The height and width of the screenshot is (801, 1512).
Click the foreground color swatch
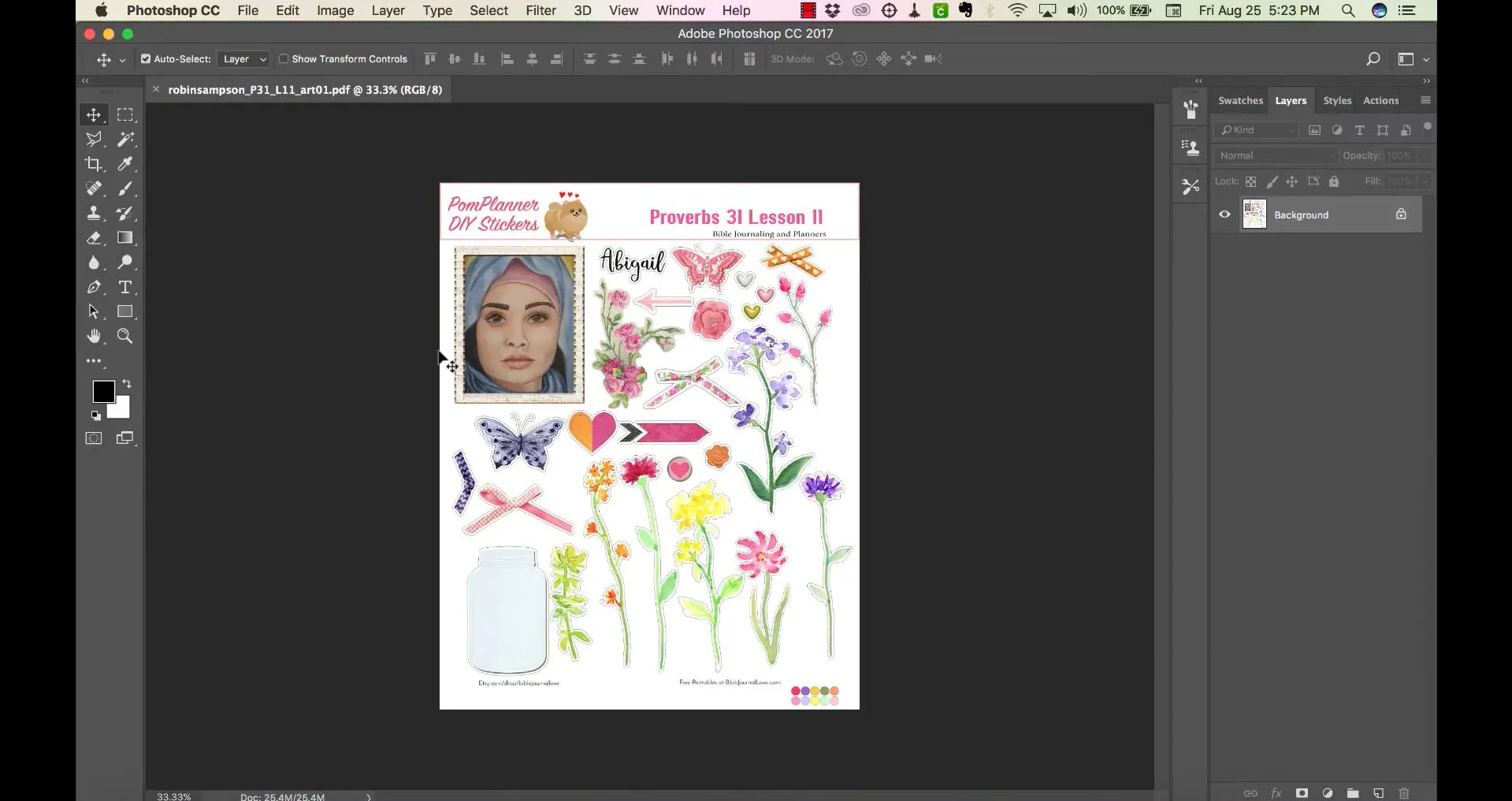tap(104, 391)
